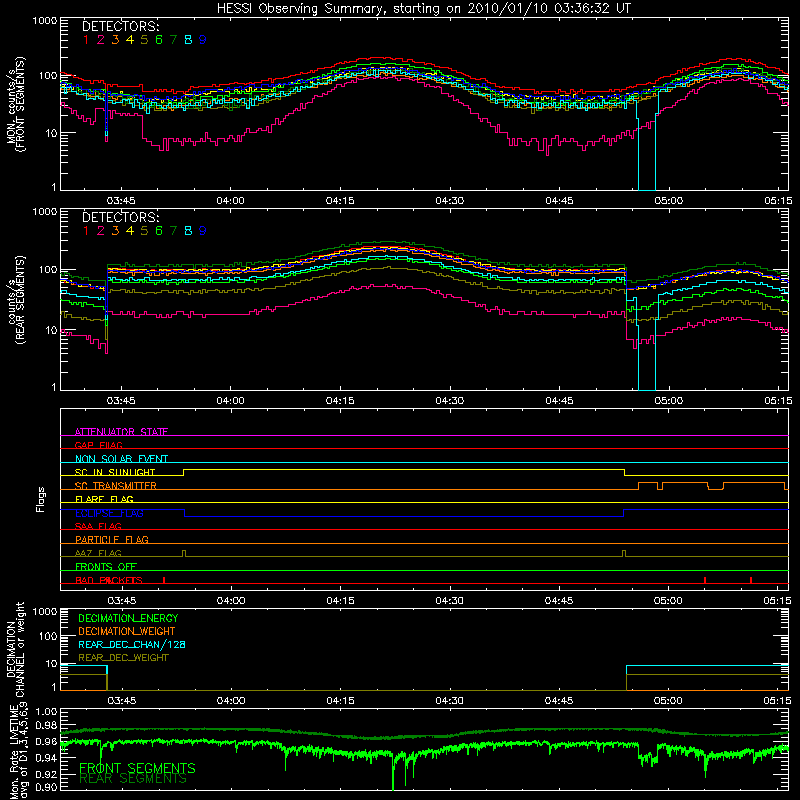Select cyan detector 8 in front segments legend

[x=188, y=39]
